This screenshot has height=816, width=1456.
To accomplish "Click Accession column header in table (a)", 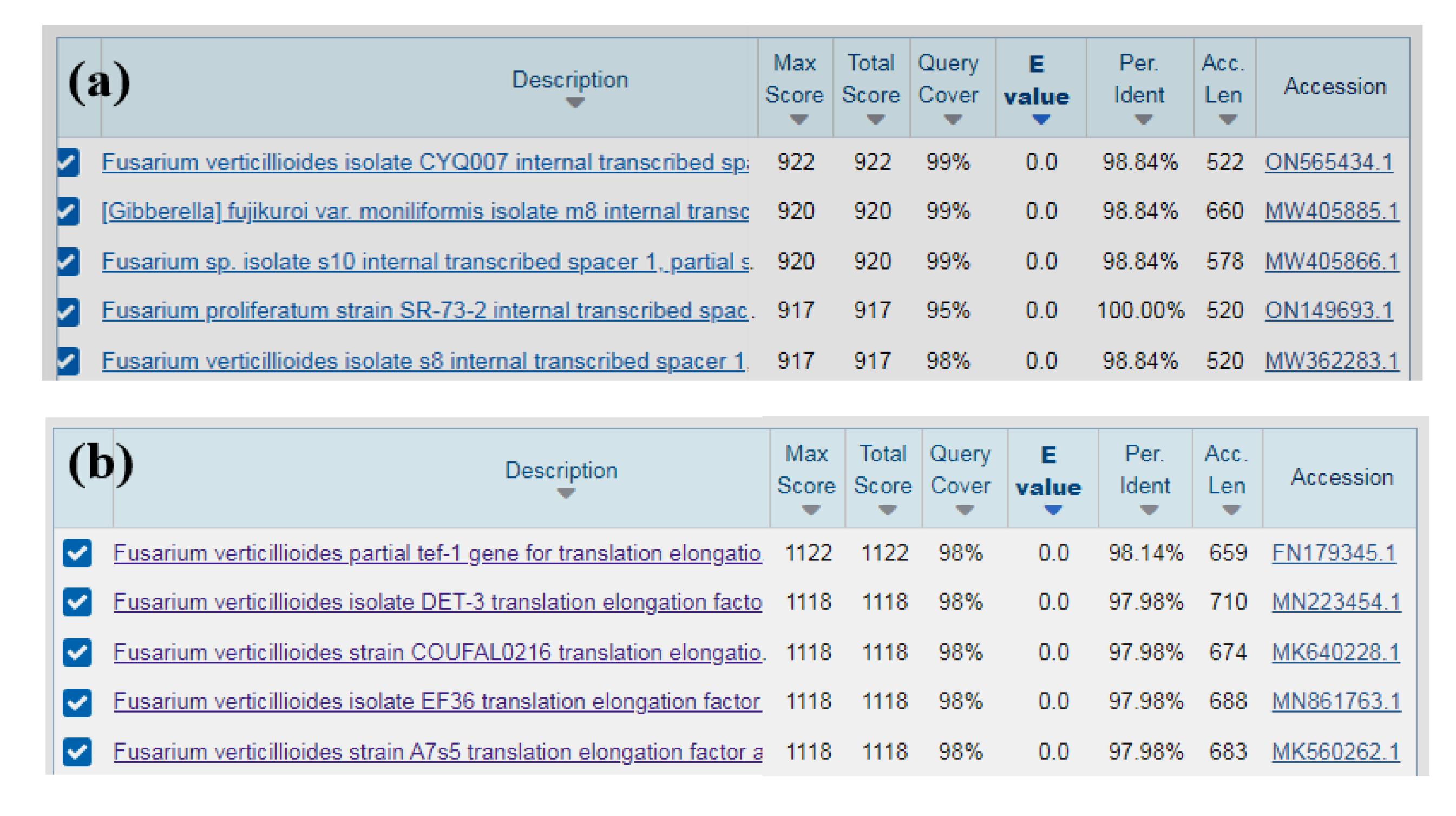I will coord(1334,87).
